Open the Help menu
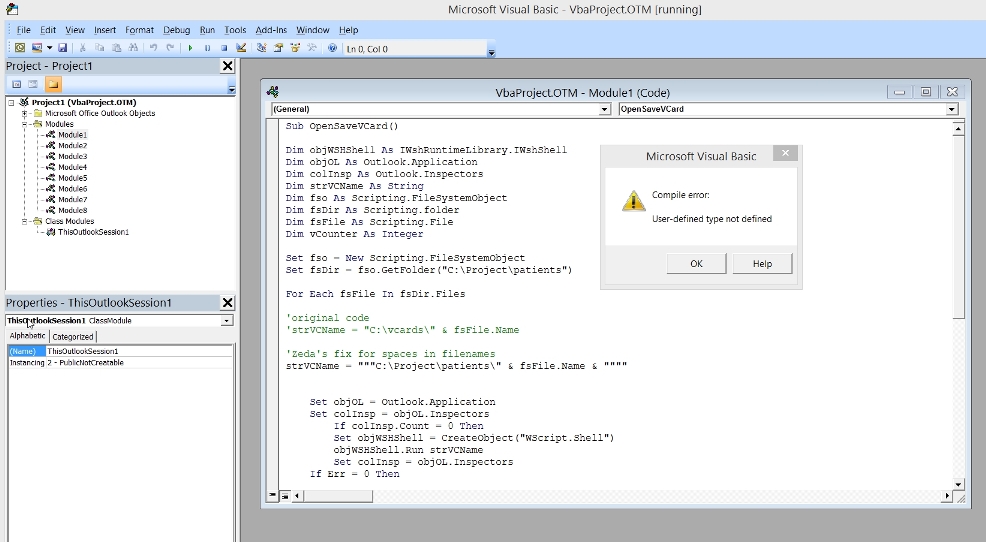 click(x=348, y=30)
